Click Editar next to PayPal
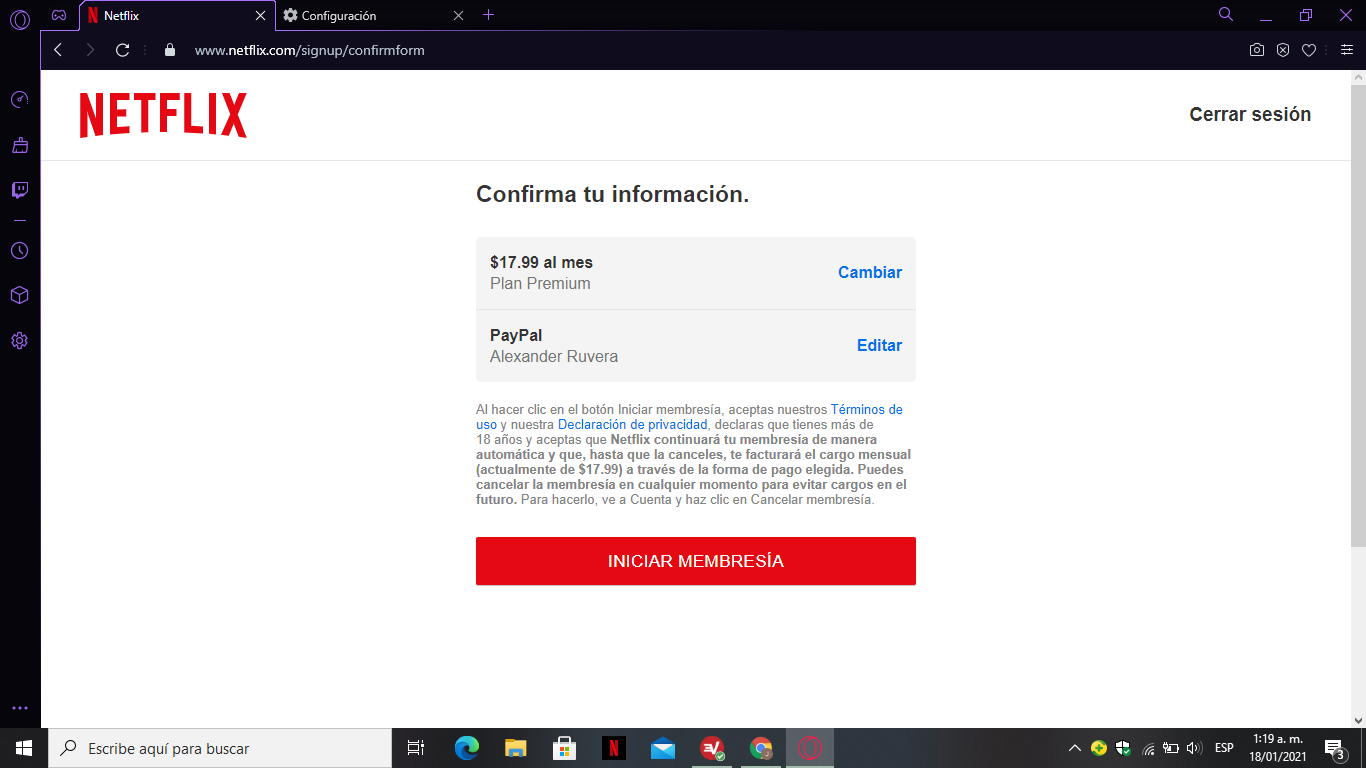1366x768 pixels. click(880, 346)
